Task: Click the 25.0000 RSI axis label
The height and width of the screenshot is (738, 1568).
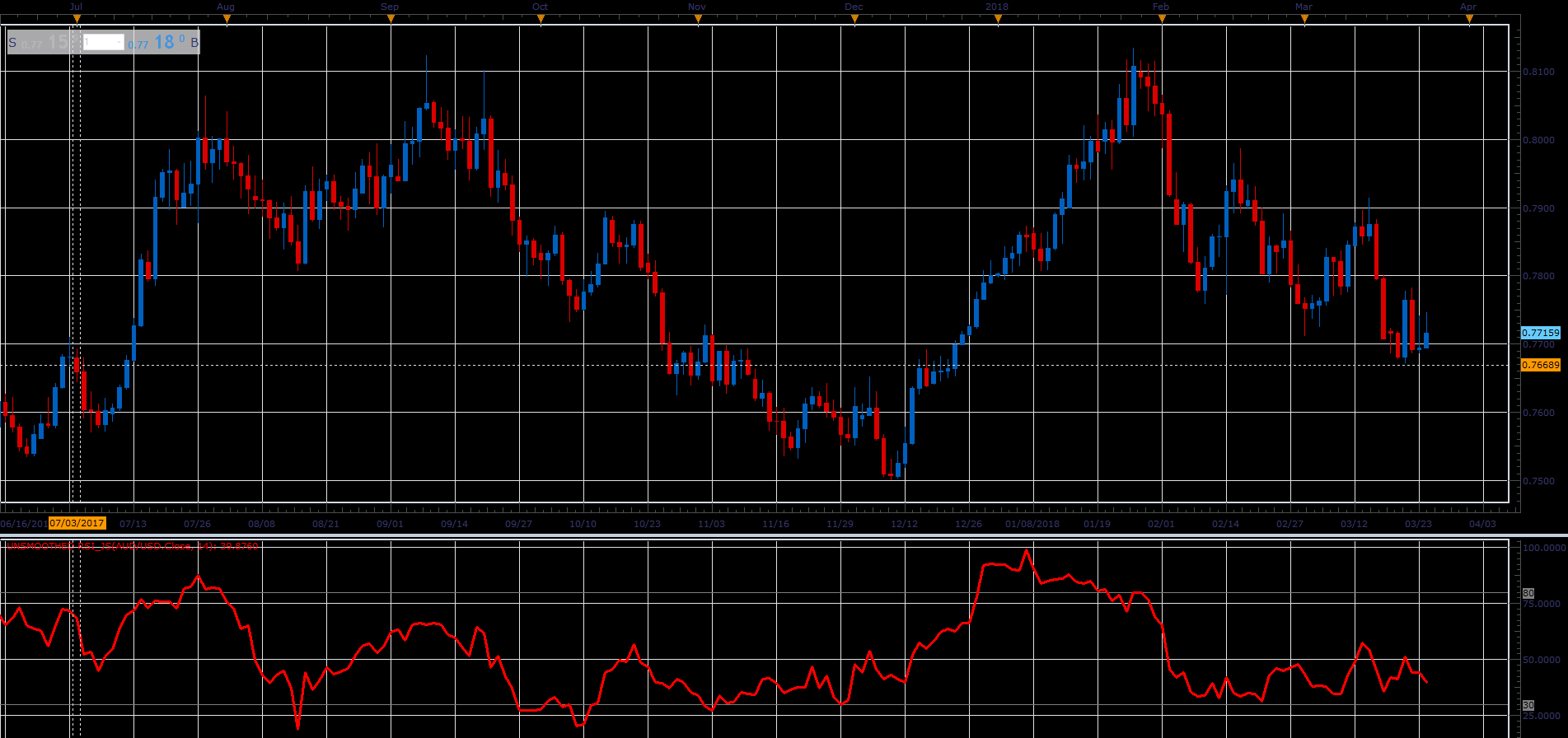Action: coord(1542,717)
